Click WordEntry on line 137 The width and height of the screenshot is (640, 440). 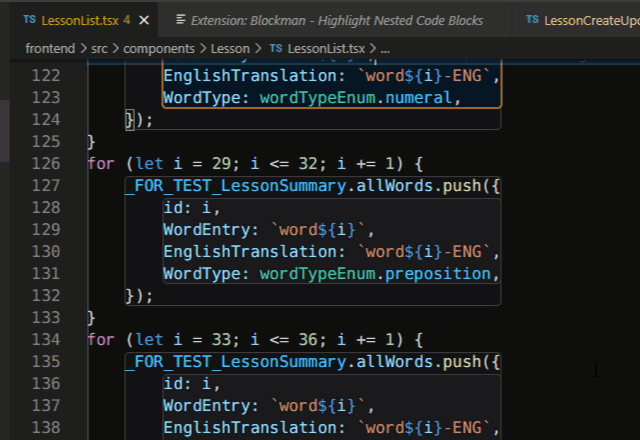coord(207,406)
